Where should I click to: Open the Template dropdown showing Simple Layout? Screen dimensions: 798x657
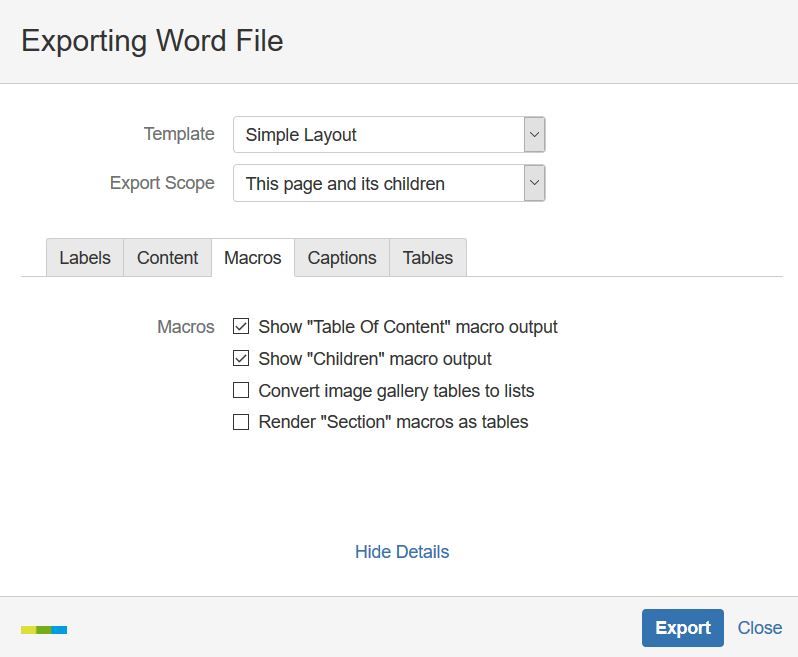pyautogui.click(x=389, y=135)
